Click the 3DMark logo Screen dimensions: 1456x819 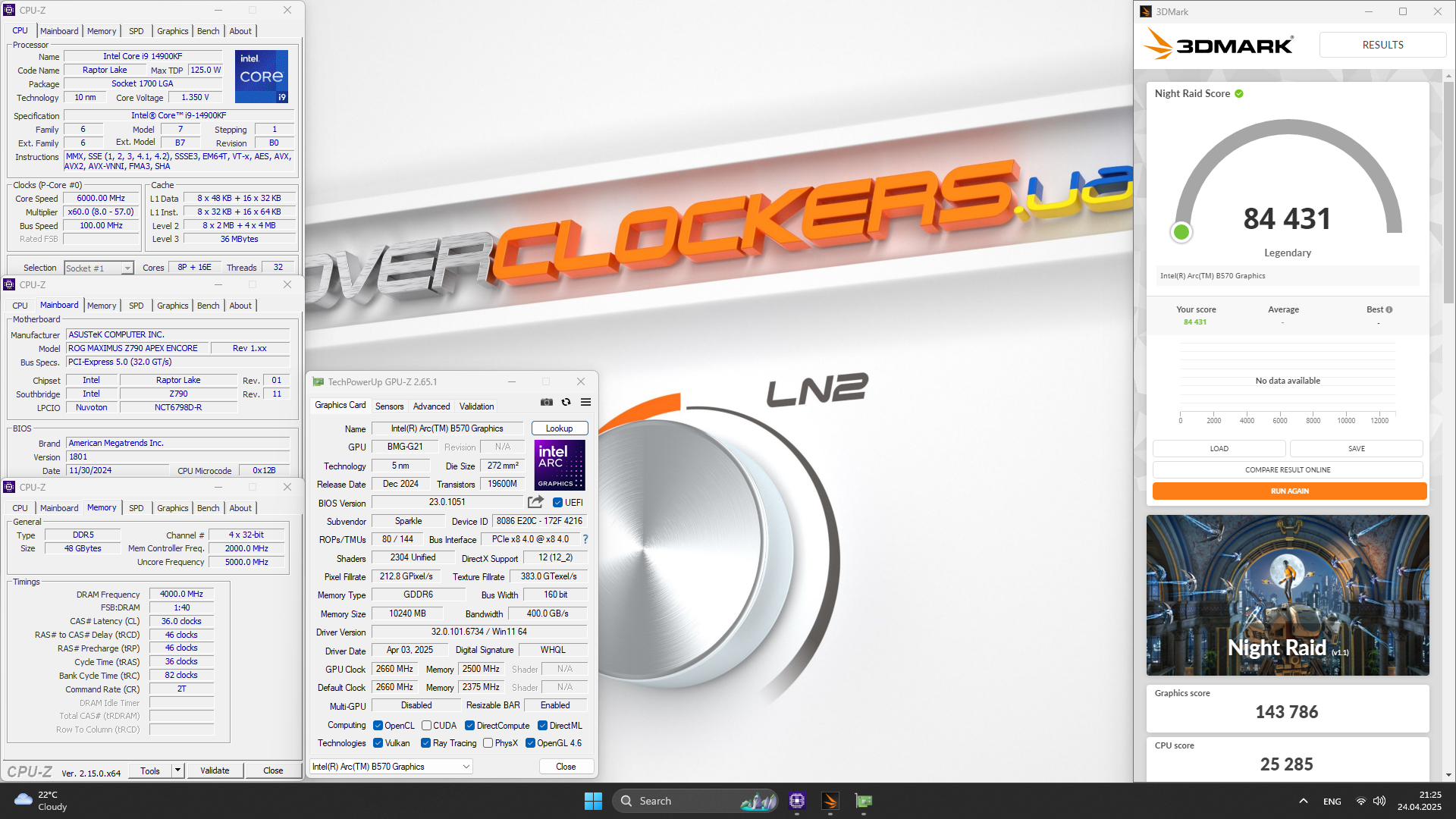1219,45
